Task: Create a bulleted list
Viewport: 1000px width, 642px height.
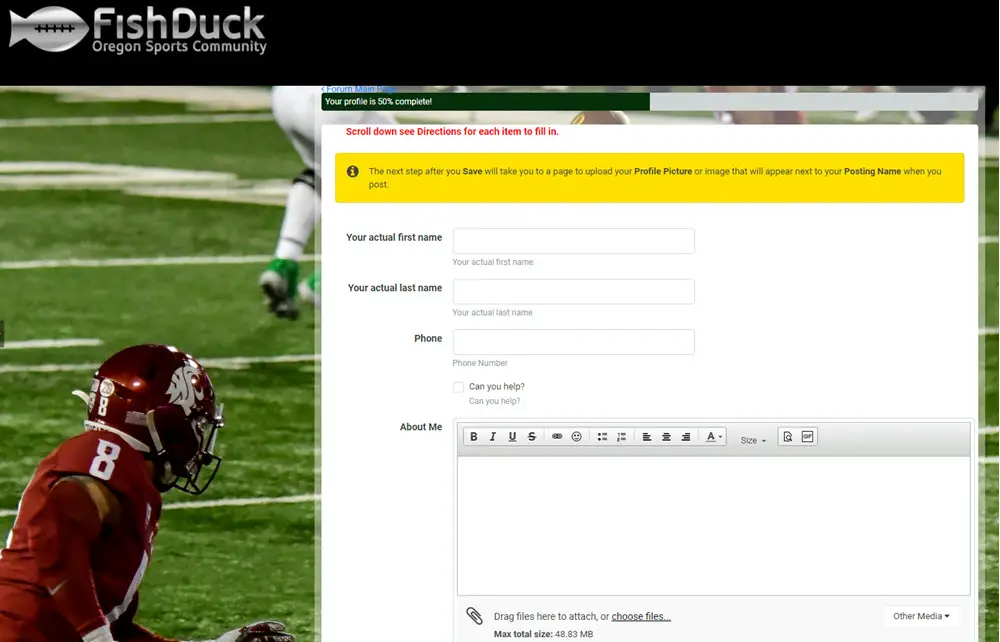Action: [x=601, y=436]
